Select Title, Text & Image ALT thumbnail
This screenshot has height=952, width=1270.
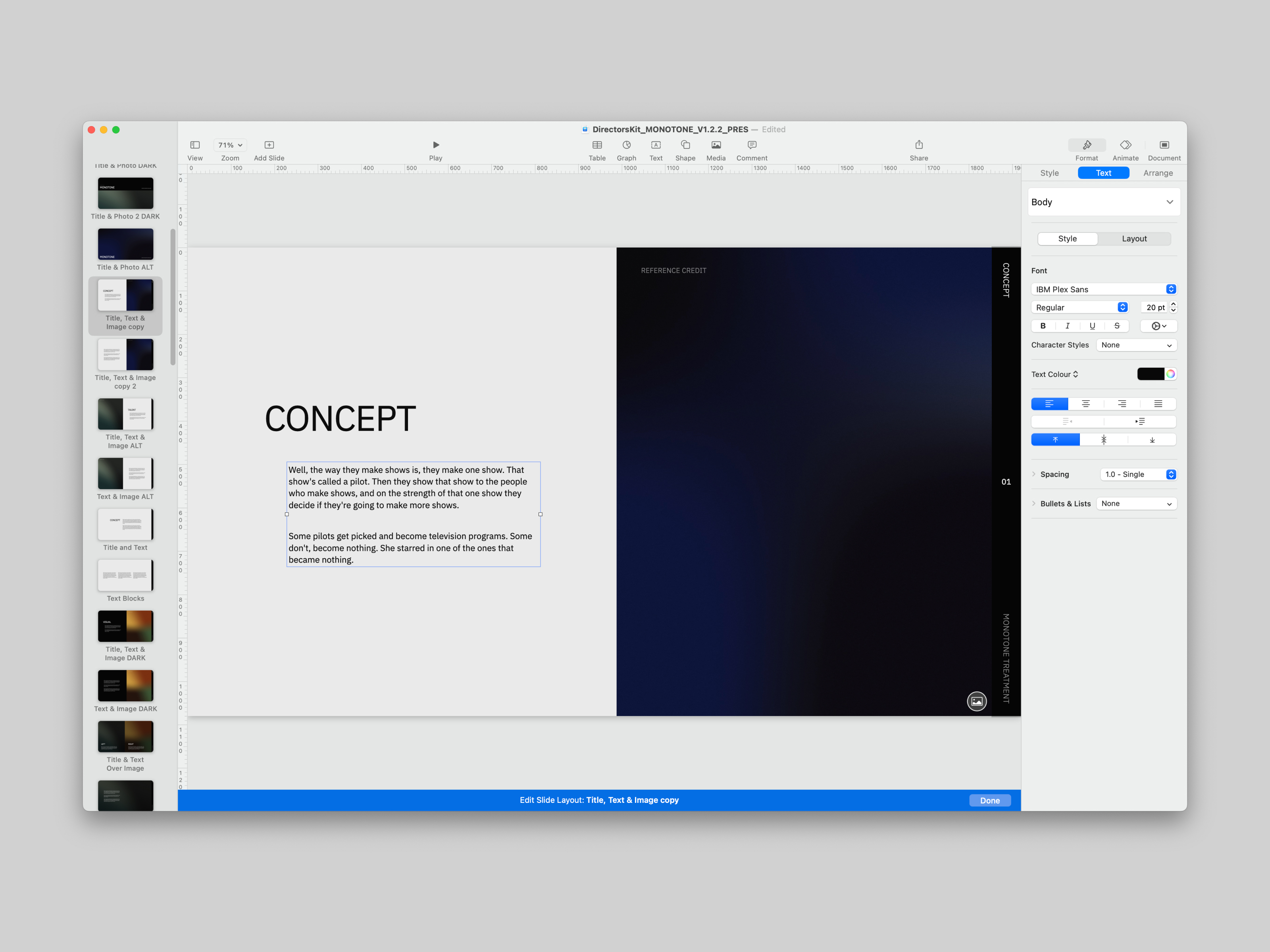[125, 414]
